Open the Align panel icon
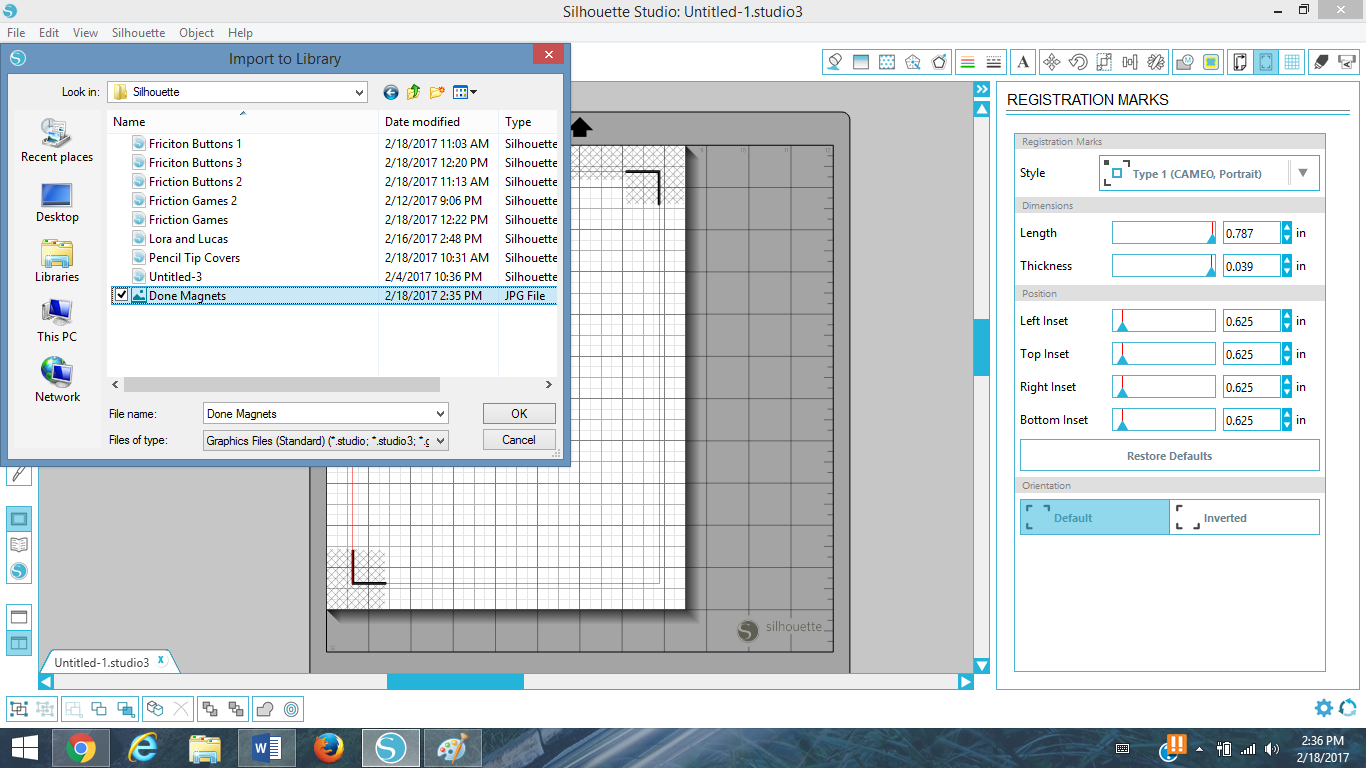 [x=1130, y=62]
